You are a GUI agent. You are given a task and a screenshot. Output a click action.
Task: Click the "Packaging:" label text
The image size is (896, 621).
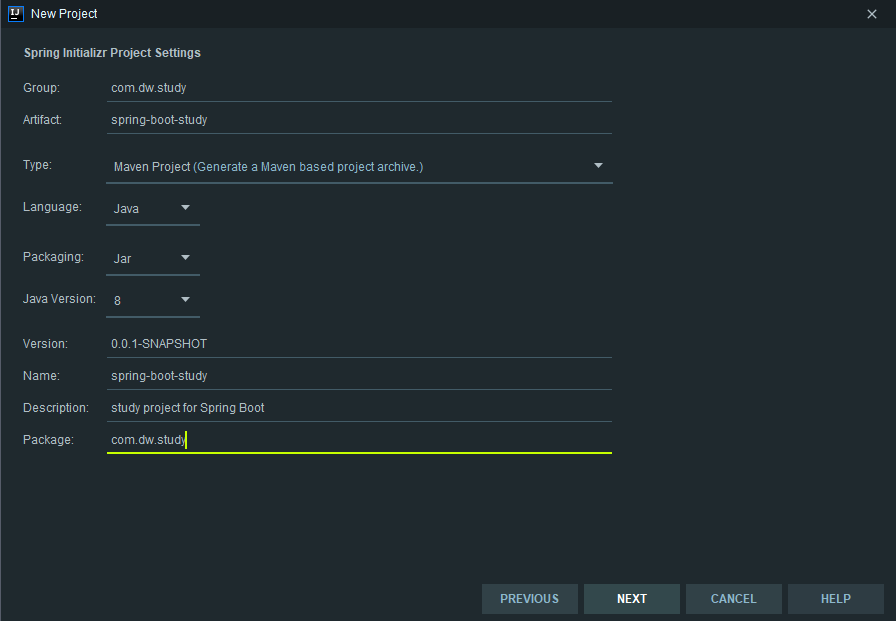click(53, 257)
